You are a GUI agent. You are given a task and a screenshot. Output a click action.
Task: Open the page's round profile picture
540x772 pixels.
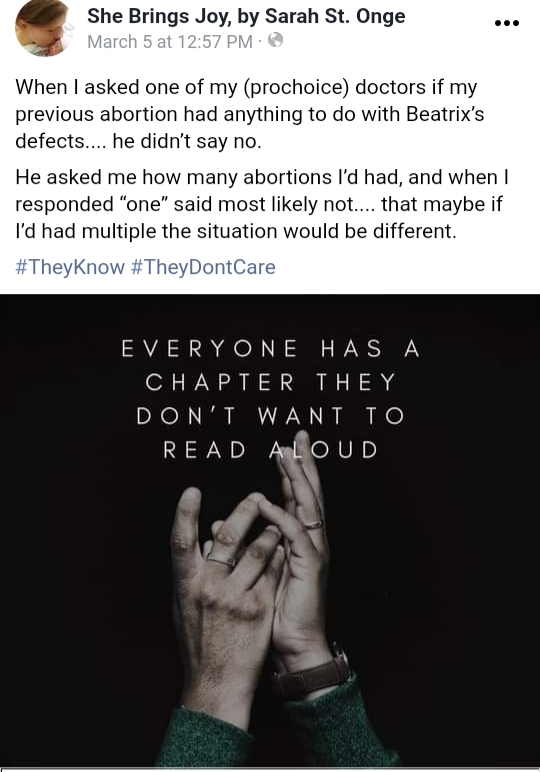click(44, 26)
